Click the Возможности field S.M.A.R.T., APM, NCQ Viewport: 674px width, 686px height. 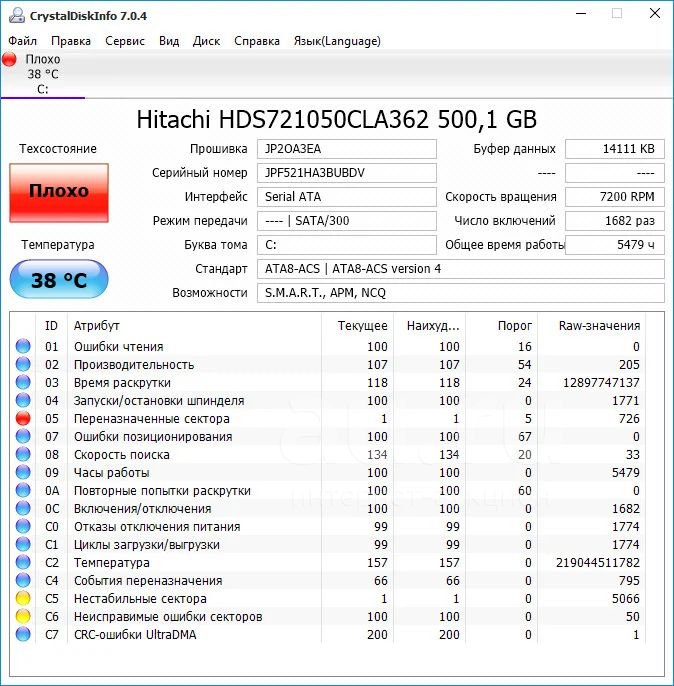(x=461, y=293)
